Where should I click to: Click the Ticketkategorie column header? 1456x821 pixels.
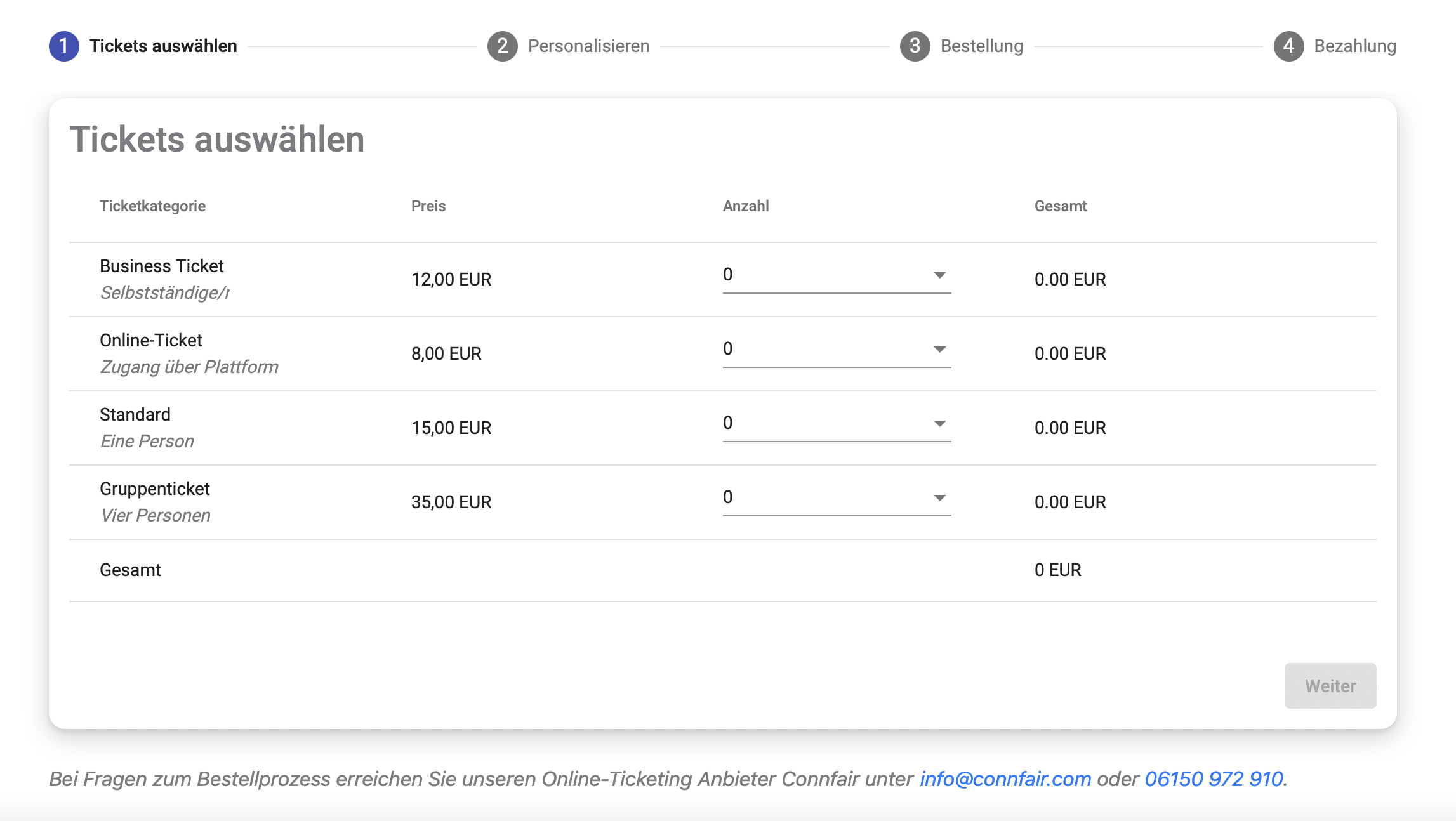point(152,206)
